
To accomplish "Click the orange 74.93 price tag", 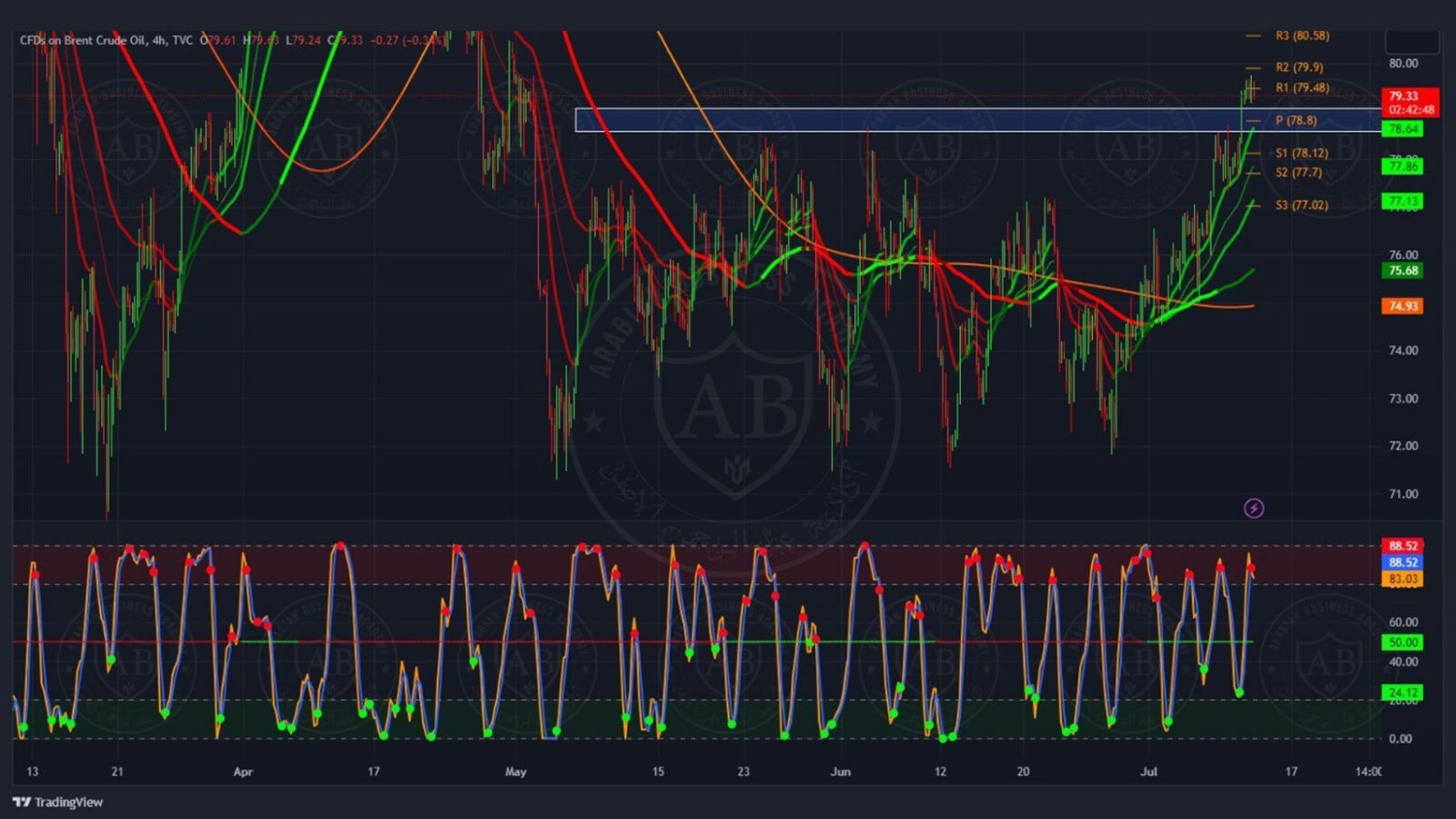I will 1403,306.
